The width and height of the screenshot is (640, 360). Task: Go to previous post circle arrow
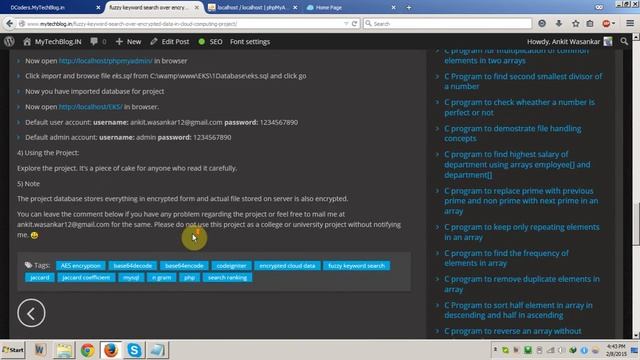point(31,313)
